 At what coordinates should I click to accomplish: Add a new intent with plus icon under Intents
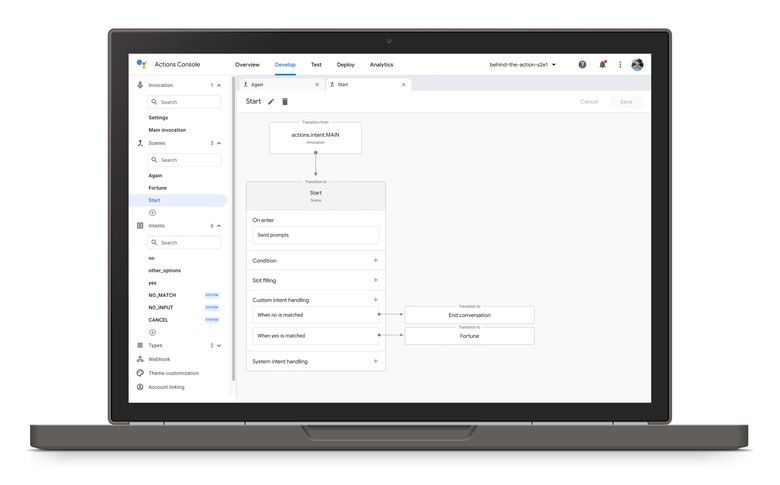[153, 332]
